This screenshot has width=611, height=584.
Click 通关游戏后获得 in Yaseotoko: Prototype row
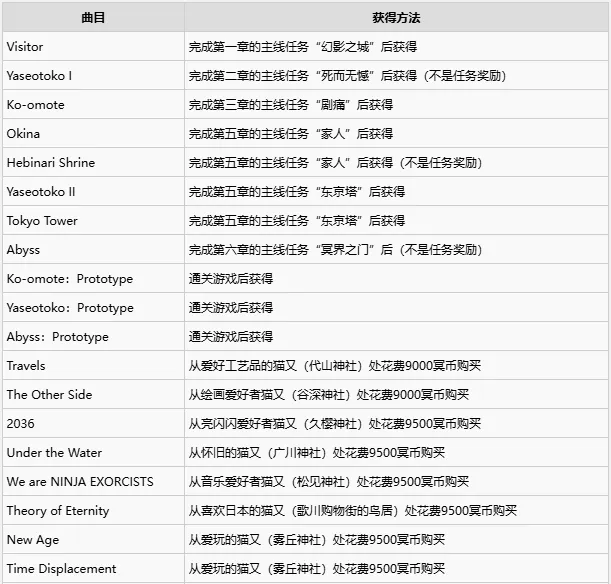(x=231, y=307)
